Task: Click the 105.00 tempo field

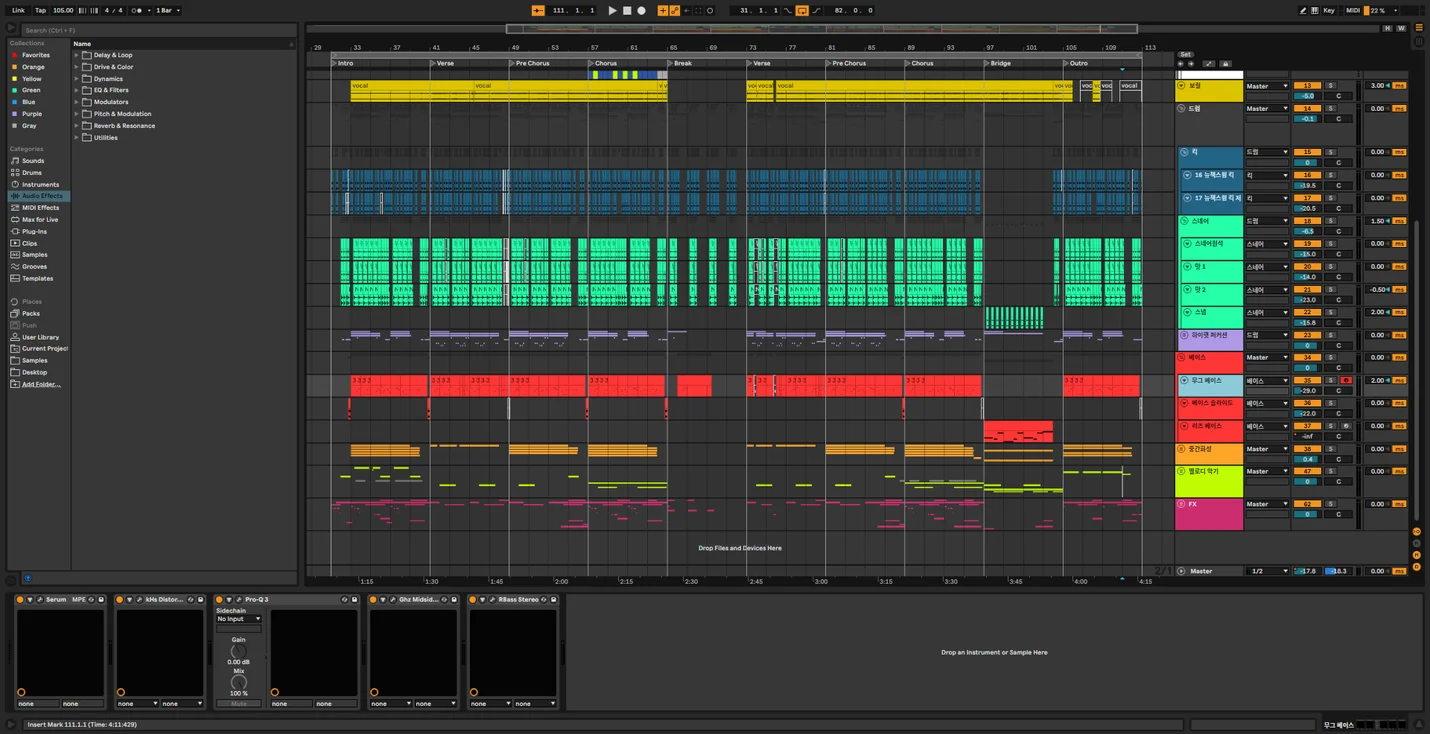Action: (x=63, y=10)
